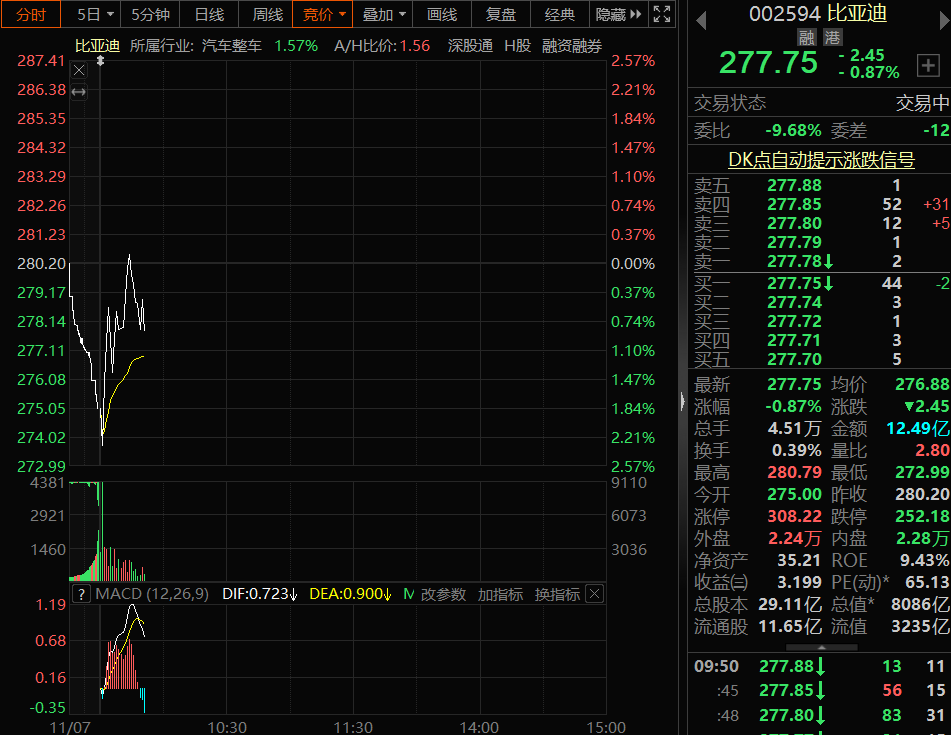This screenshot has height=735, width=951.
Task: Click the horizontal stretch arrow icon
Action: [79, 92]
